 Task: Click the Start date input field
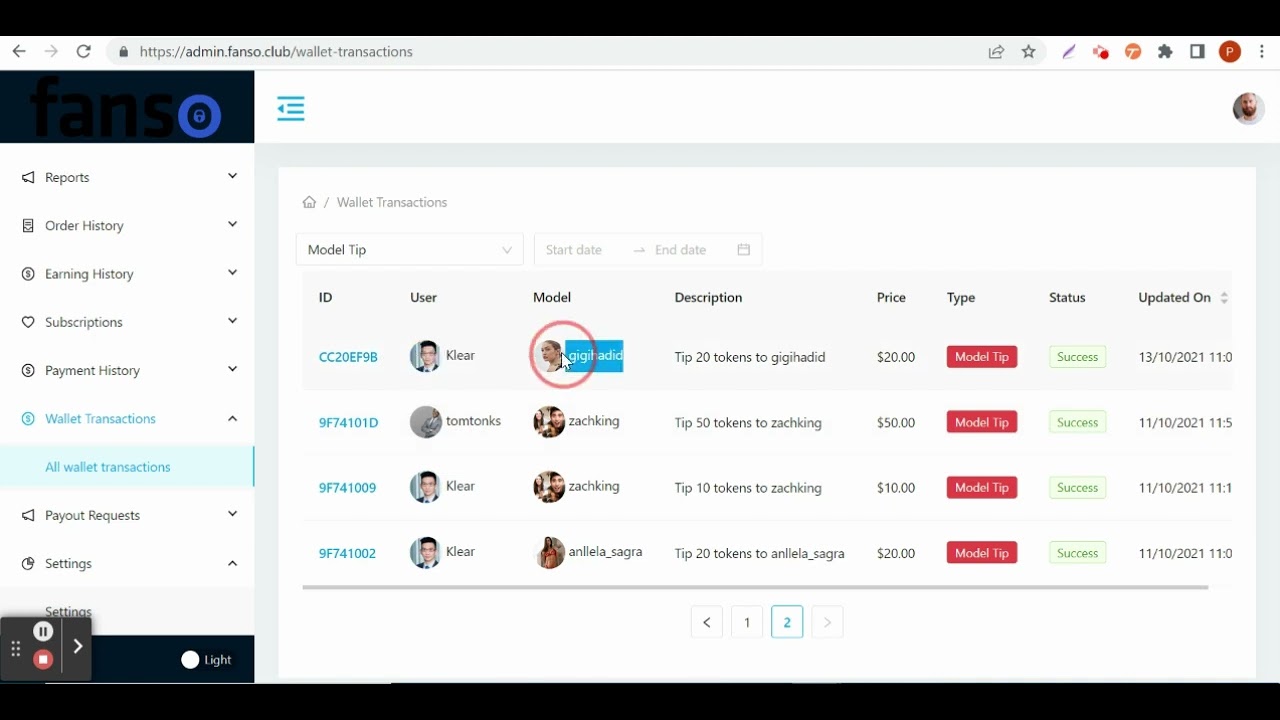[584, 250]
